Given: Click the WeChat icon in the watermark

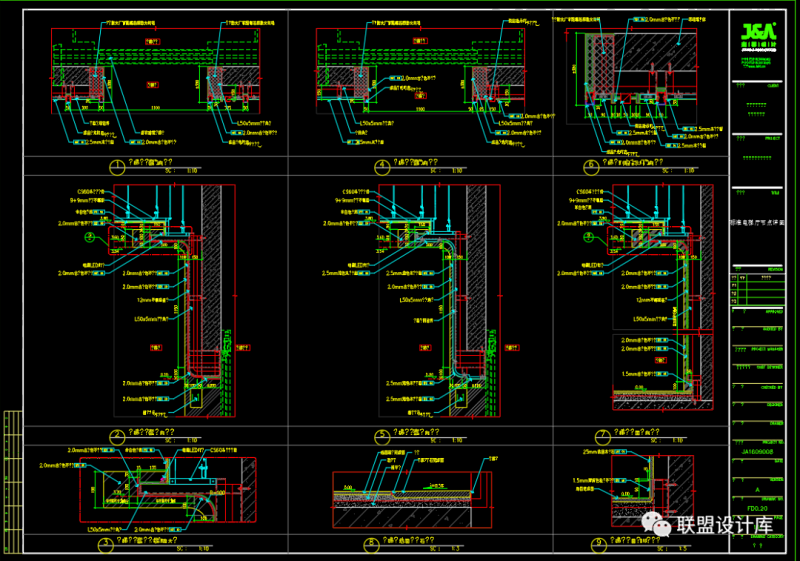Looking at the screenshot, I should coord(658,524).
